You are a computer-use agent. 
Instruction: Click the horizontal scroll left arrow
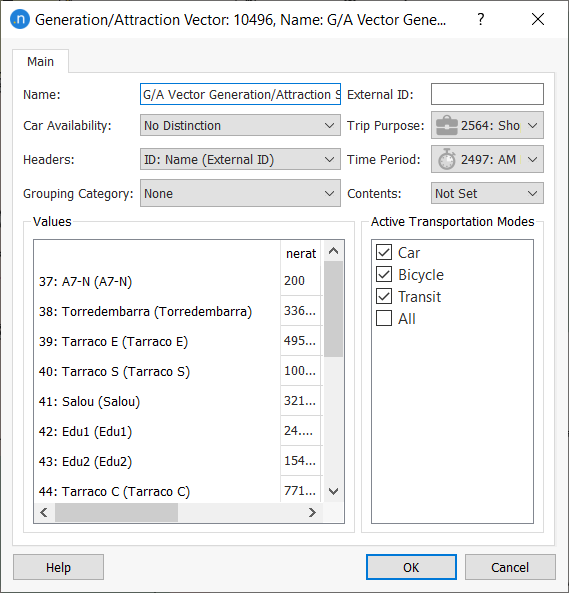pos(44,512)
